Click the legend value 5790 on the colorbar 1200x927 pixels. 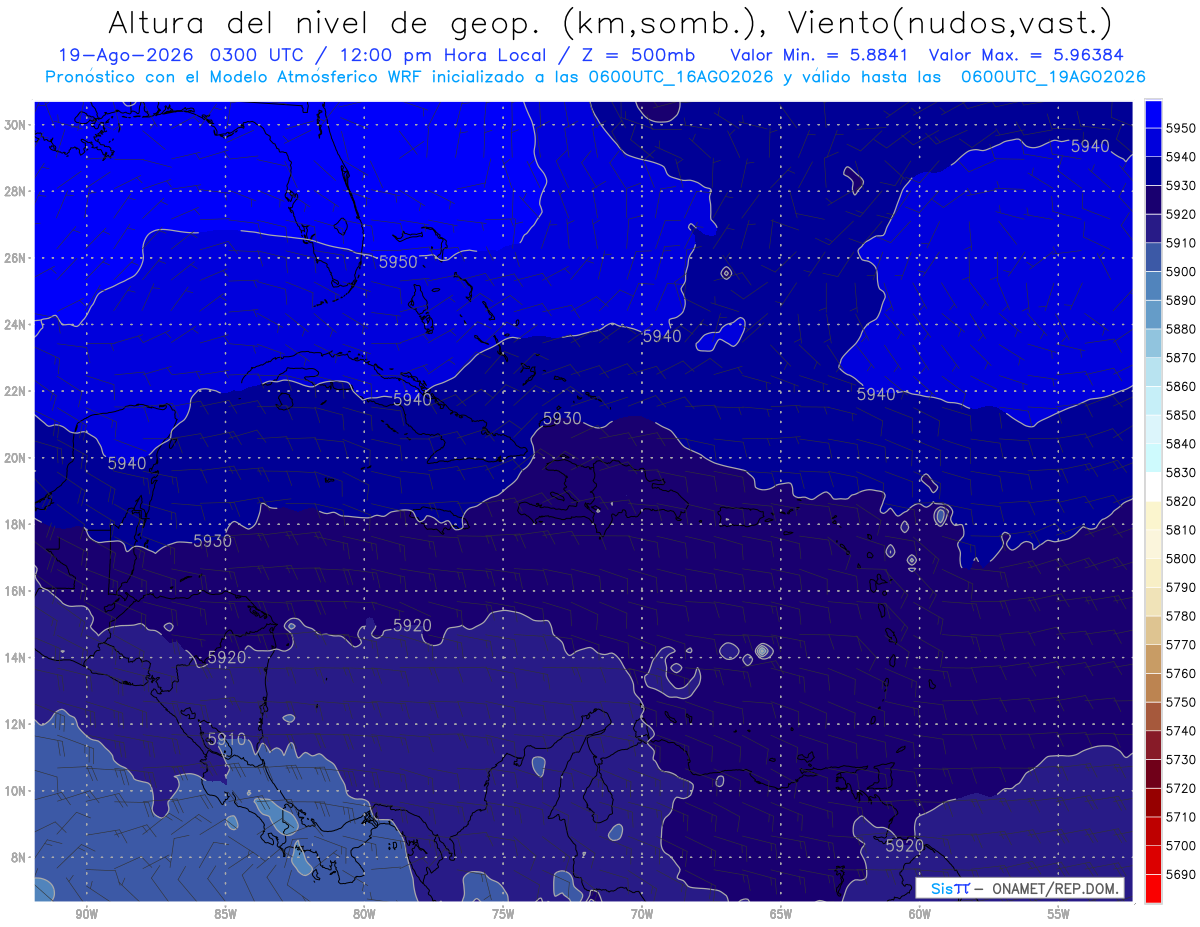coord(1181,587)
